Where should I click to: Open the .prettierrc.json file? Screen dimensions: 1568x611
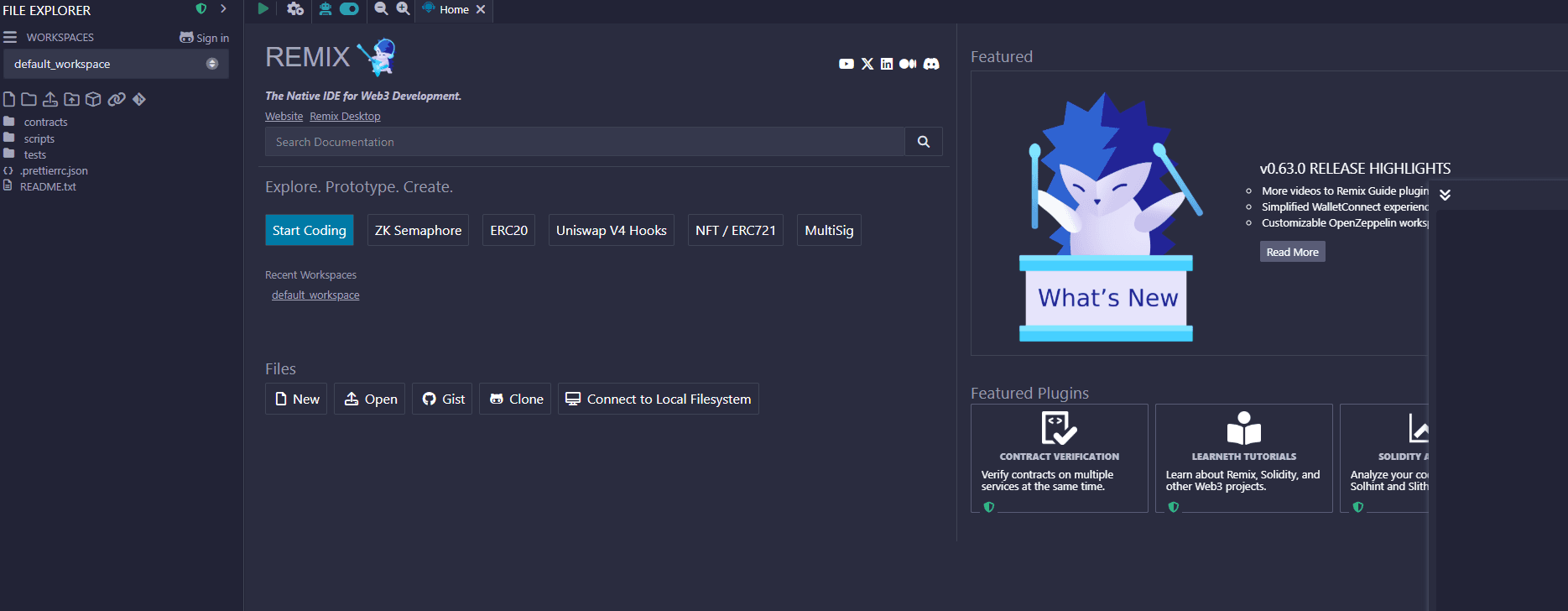click(54, 170)
